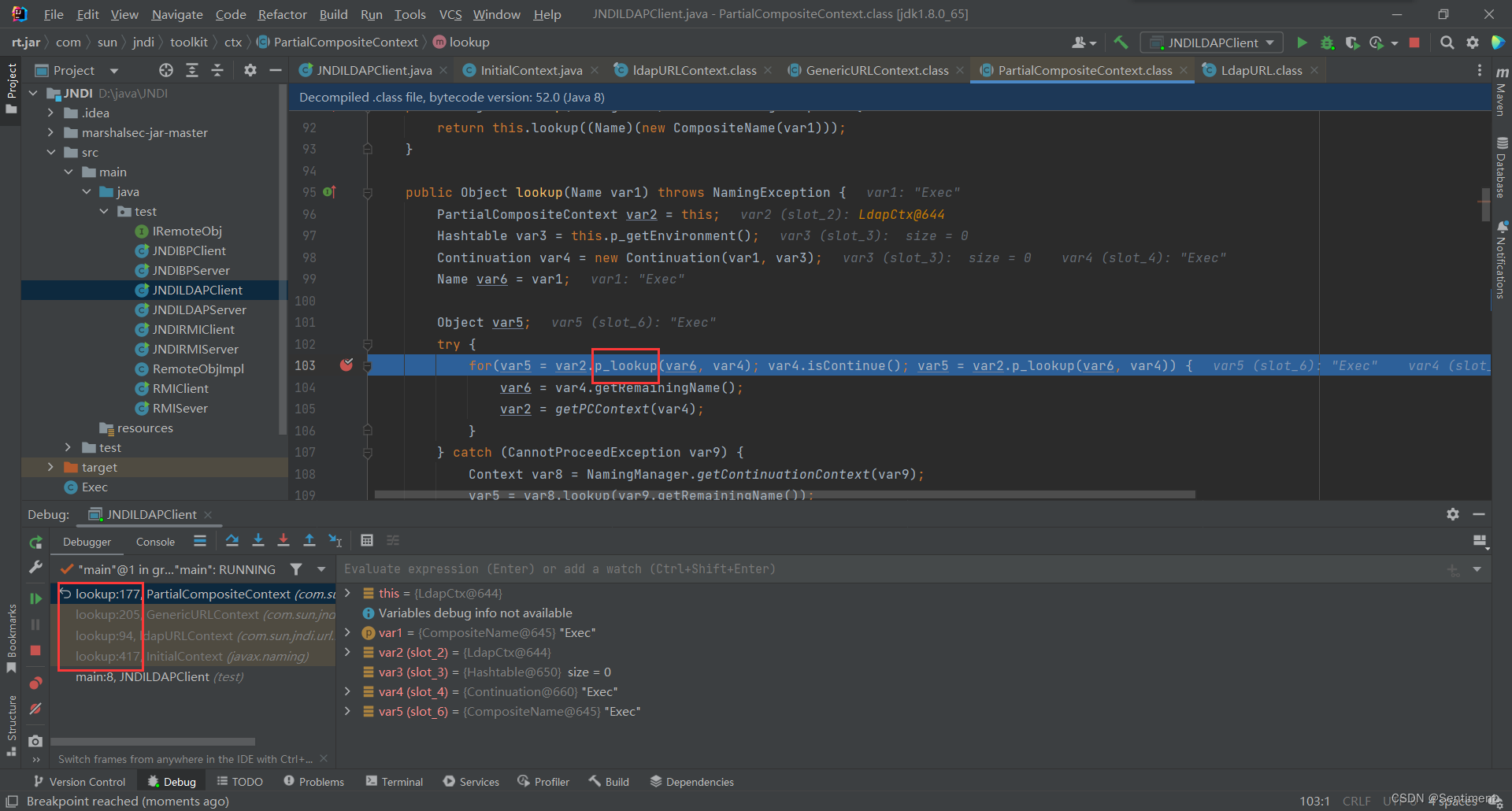Click the Debug bug icon in toolbar
1512x811 pixels.
(x=1327, y=43)
